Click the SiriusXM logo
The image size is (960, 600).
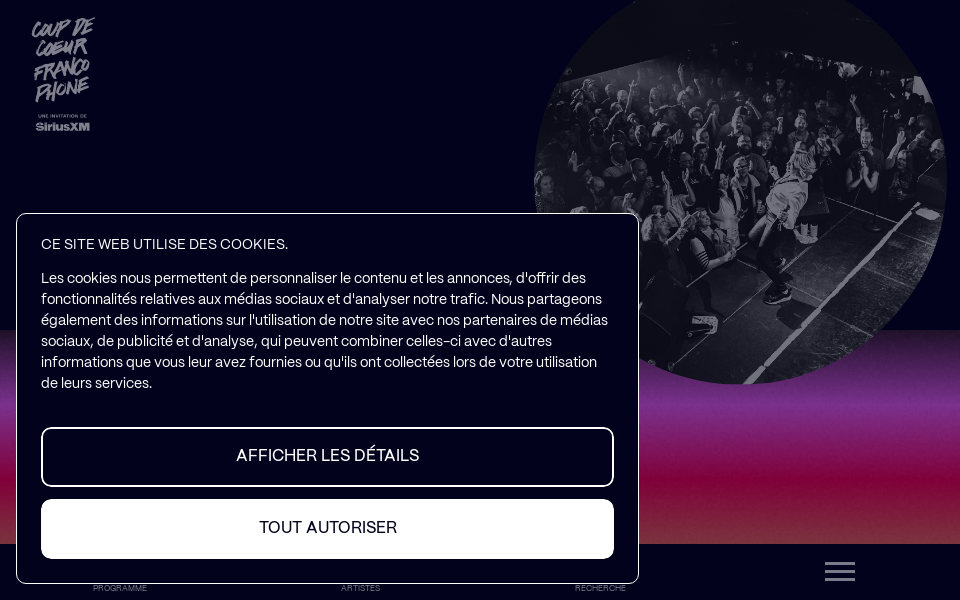tap(62, 126)
